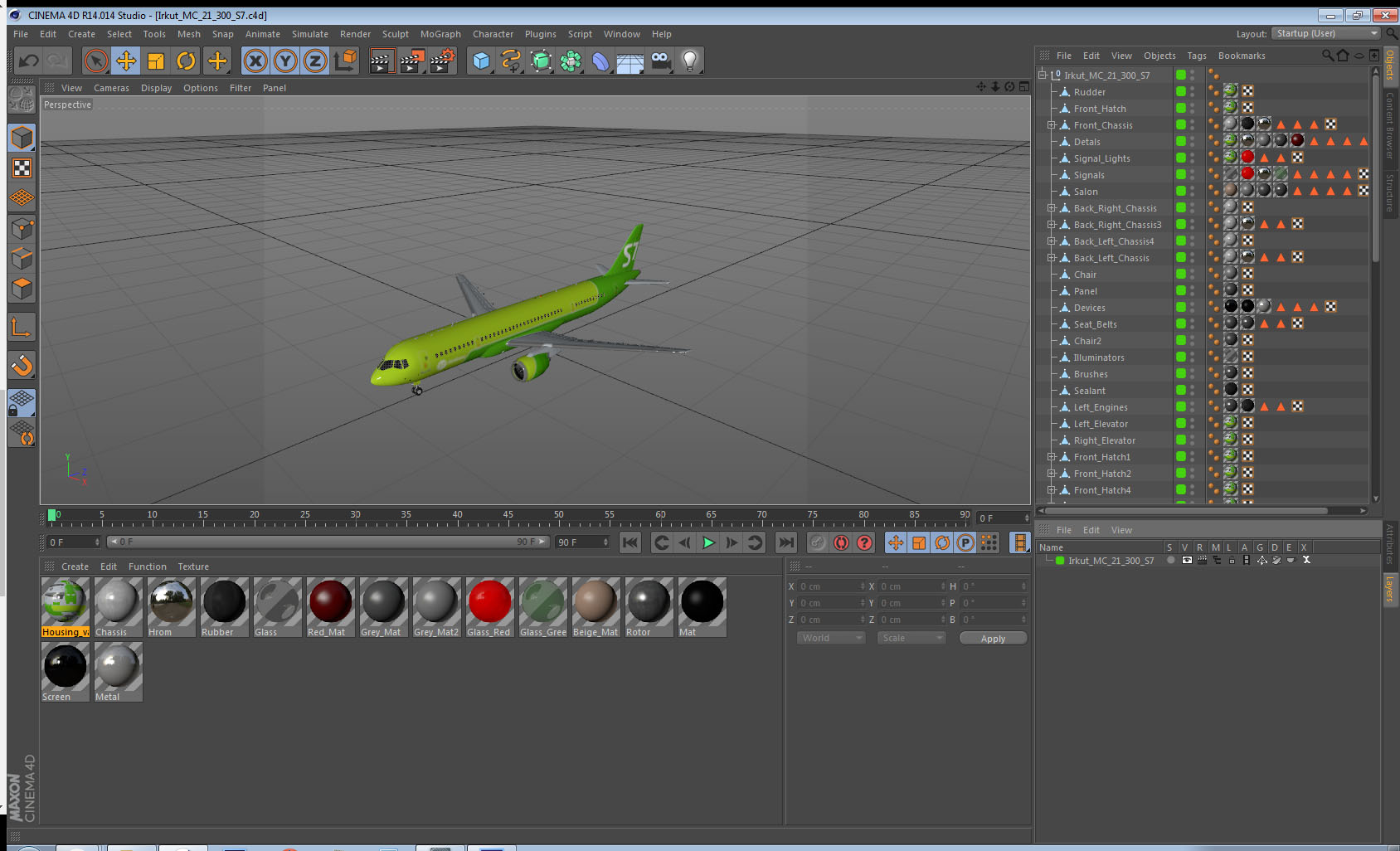1400x851 pixels.
Task: Expand the Front_Hatch2 object
Action: pyautogui.click(x=1051, y=474)
